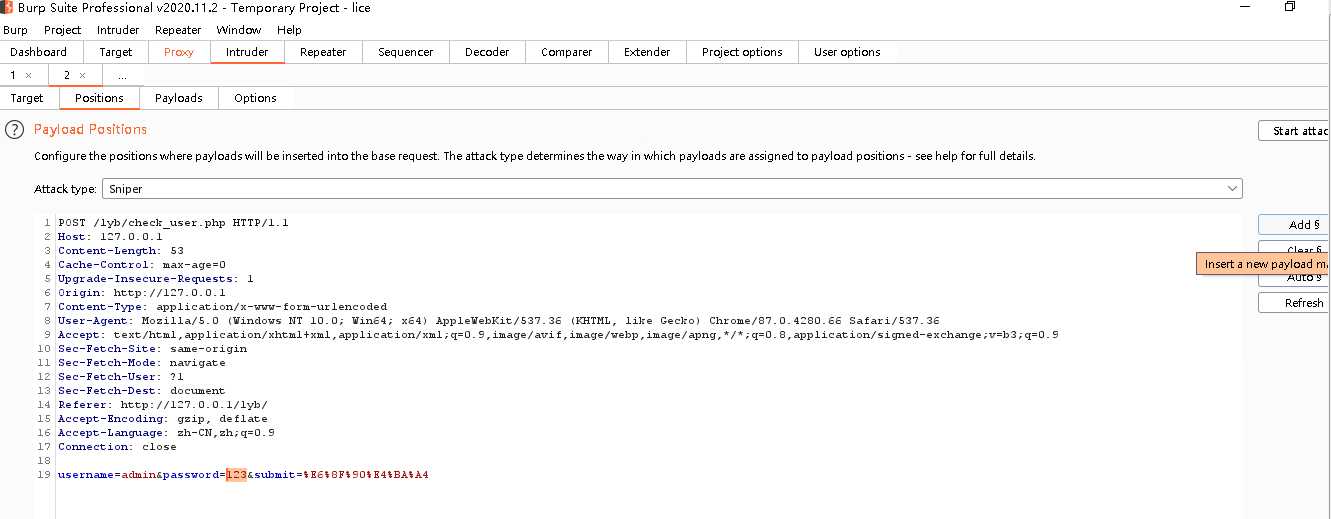Screen dimensions: 1331x519
Task: Click the Referer header line
Action: click(162, 405)
